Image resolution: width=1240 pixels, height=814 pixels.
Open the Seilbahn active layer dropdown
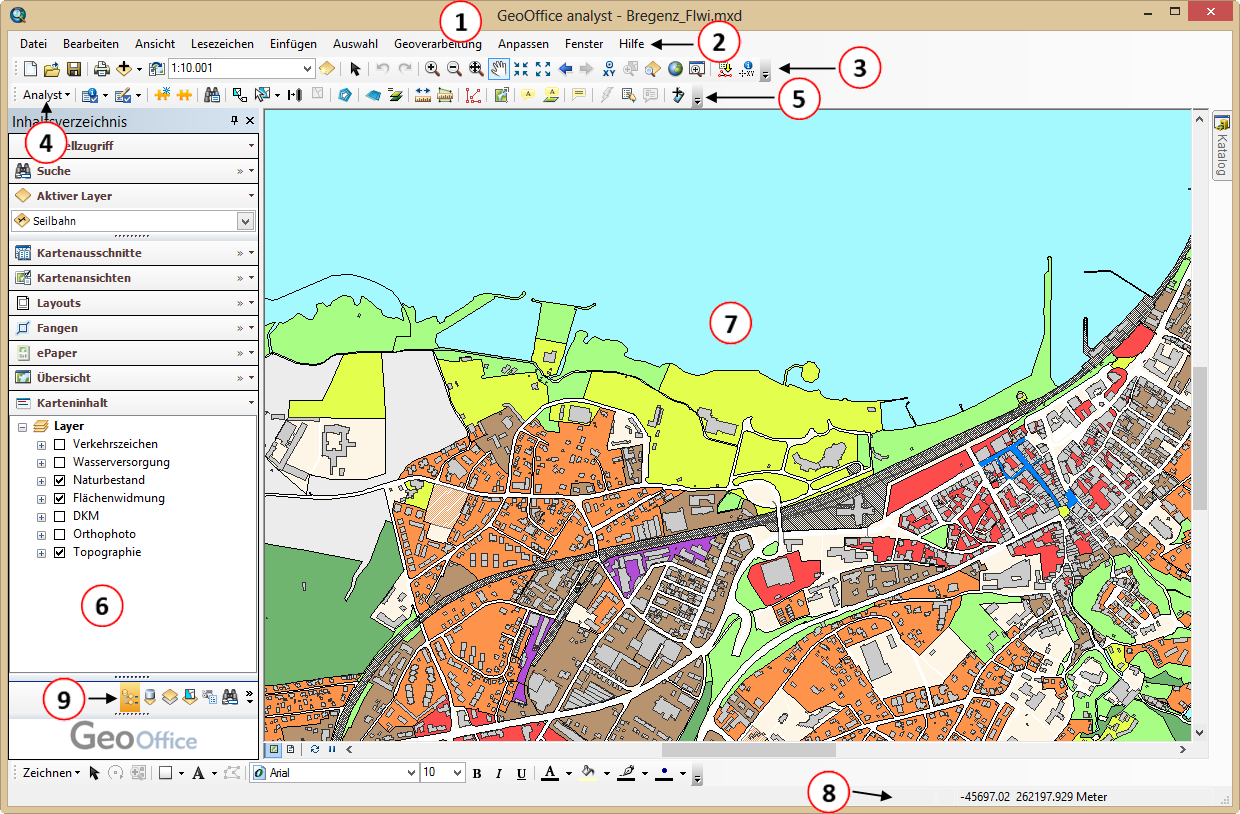(x=245, y=221)
